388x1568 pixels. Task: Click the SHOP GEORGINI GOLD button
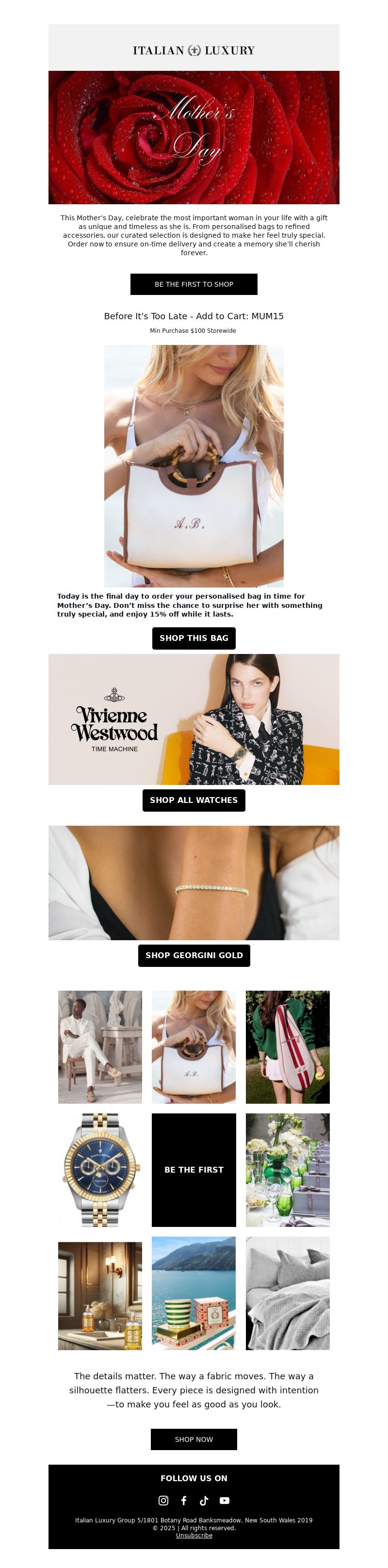pos(194,955)
